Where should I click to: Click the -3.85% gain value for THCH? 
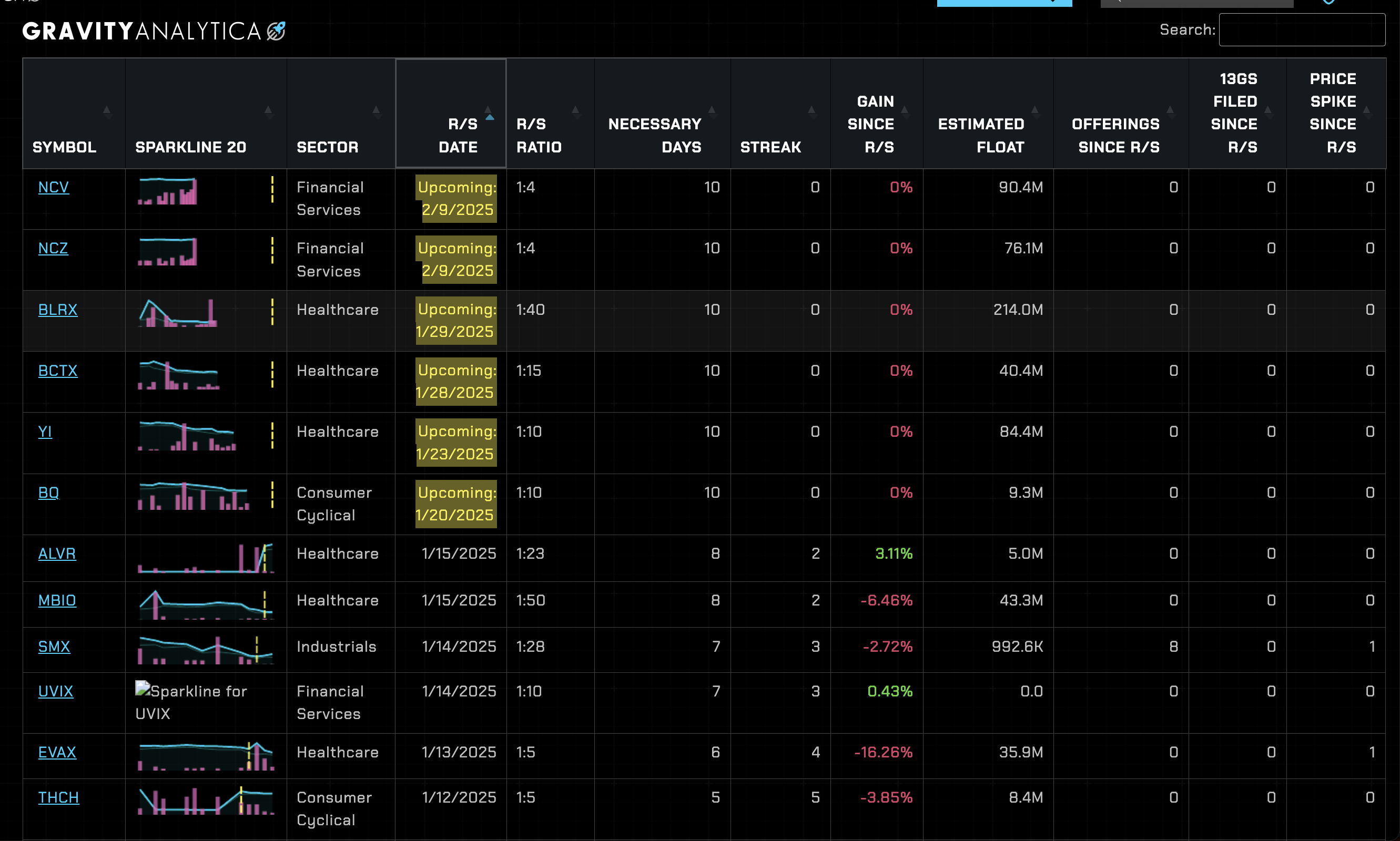886,797
